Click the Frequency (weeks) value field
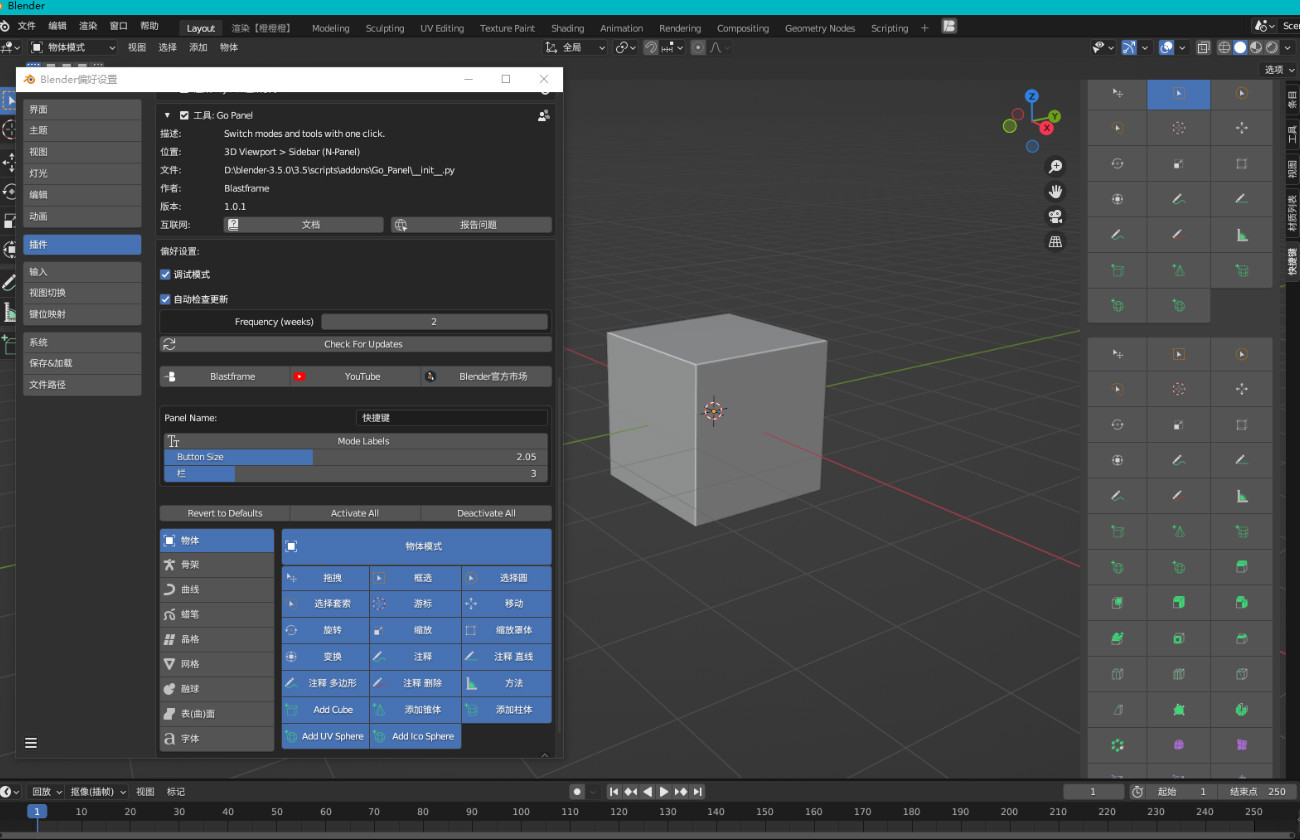This screenshot has width=1300, height=840. pos(434,322)
